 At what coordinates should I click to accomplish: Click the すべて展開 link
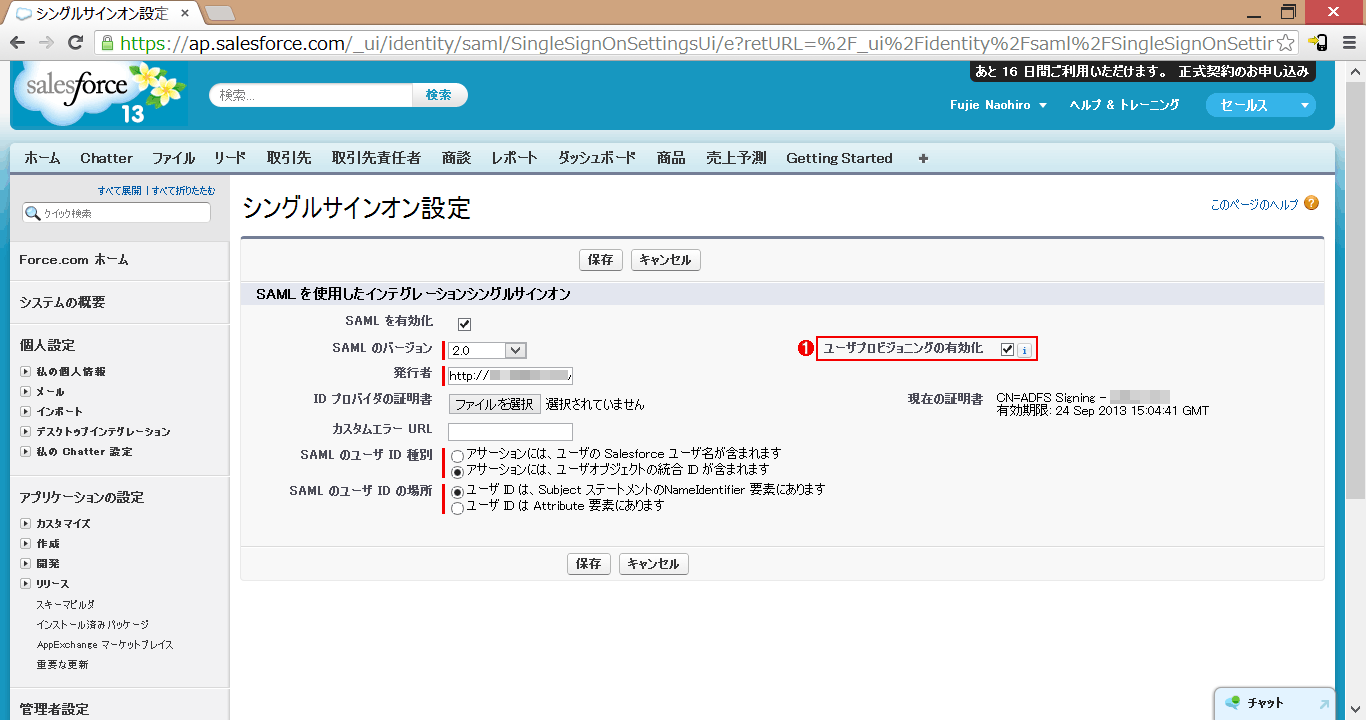[x=120, y=190]
